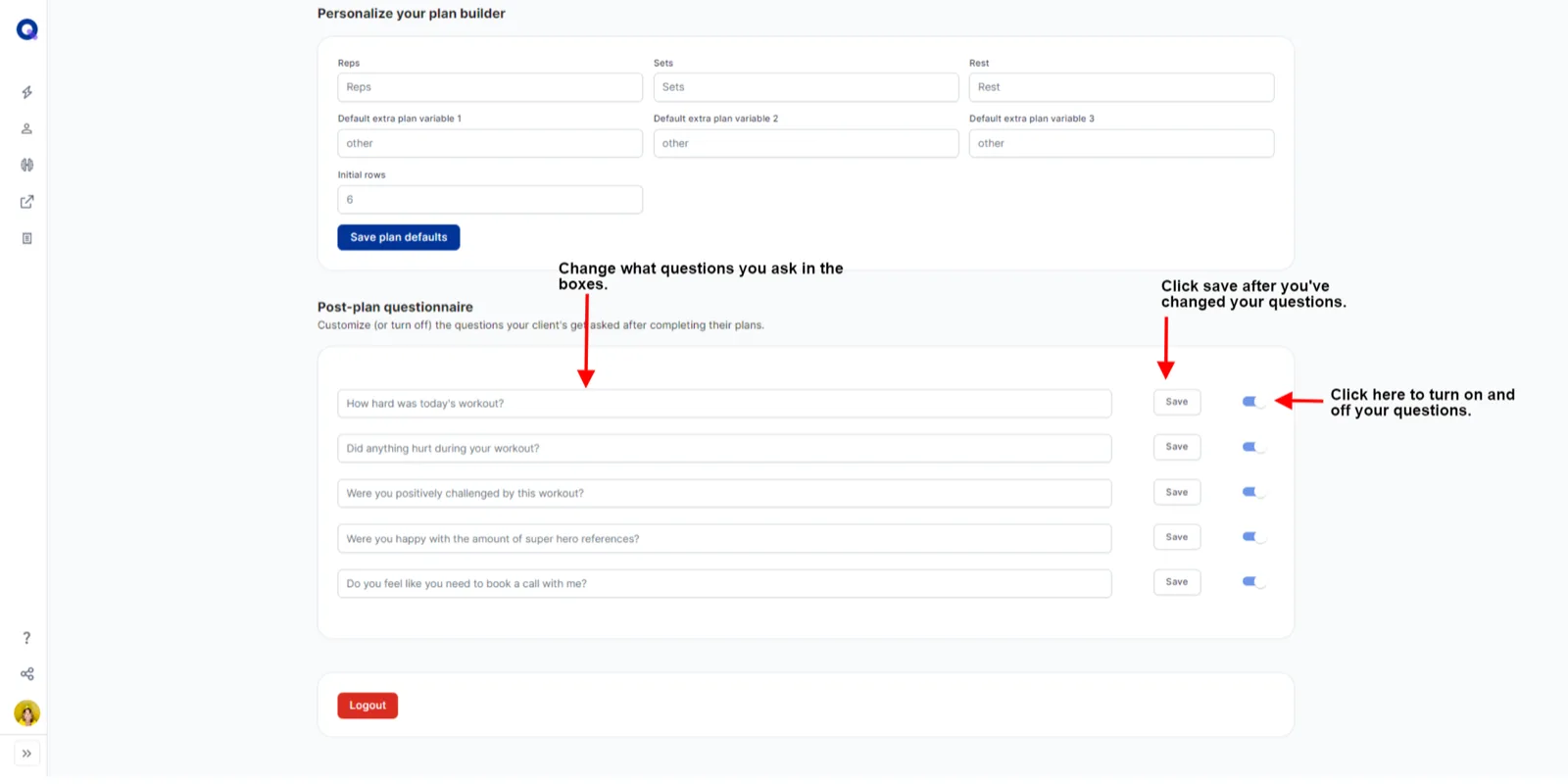Open the help question mark icon
This screenshot has width=1568, height=784.
pos(27,638)
